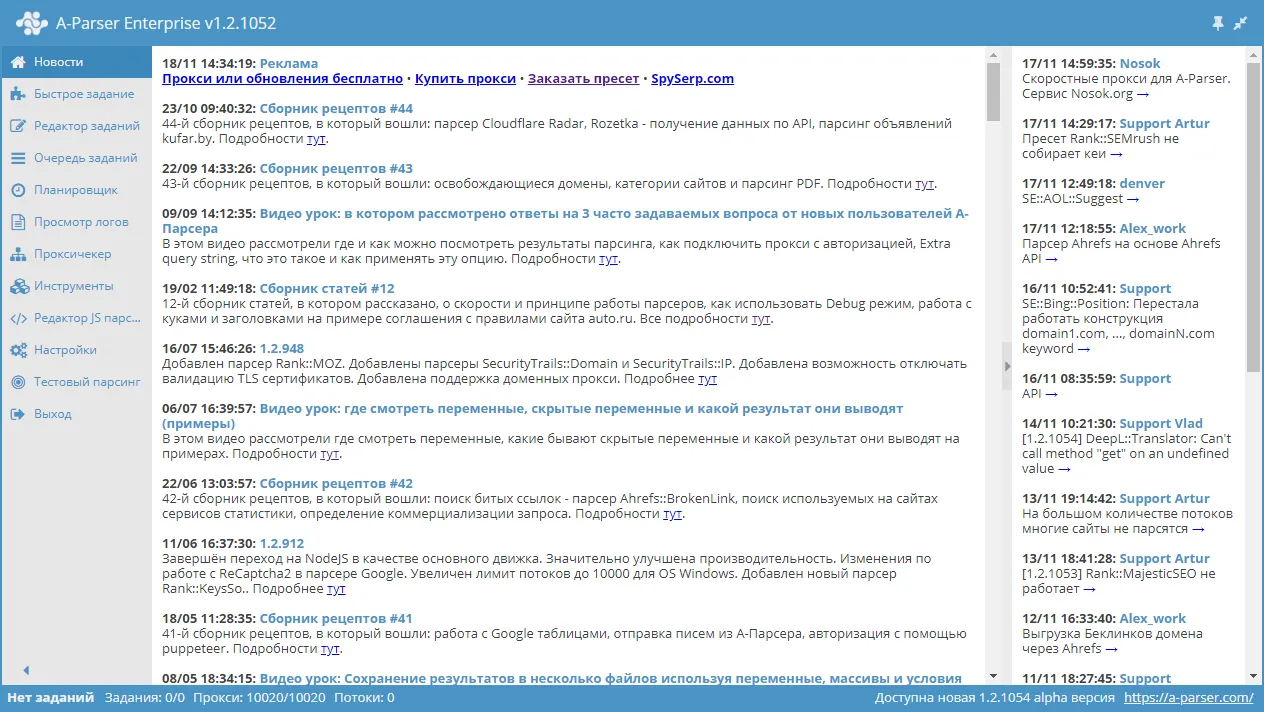Click the forum panel vertical scrollbar thumb
1264x712 pixels.
point(1253,217)
